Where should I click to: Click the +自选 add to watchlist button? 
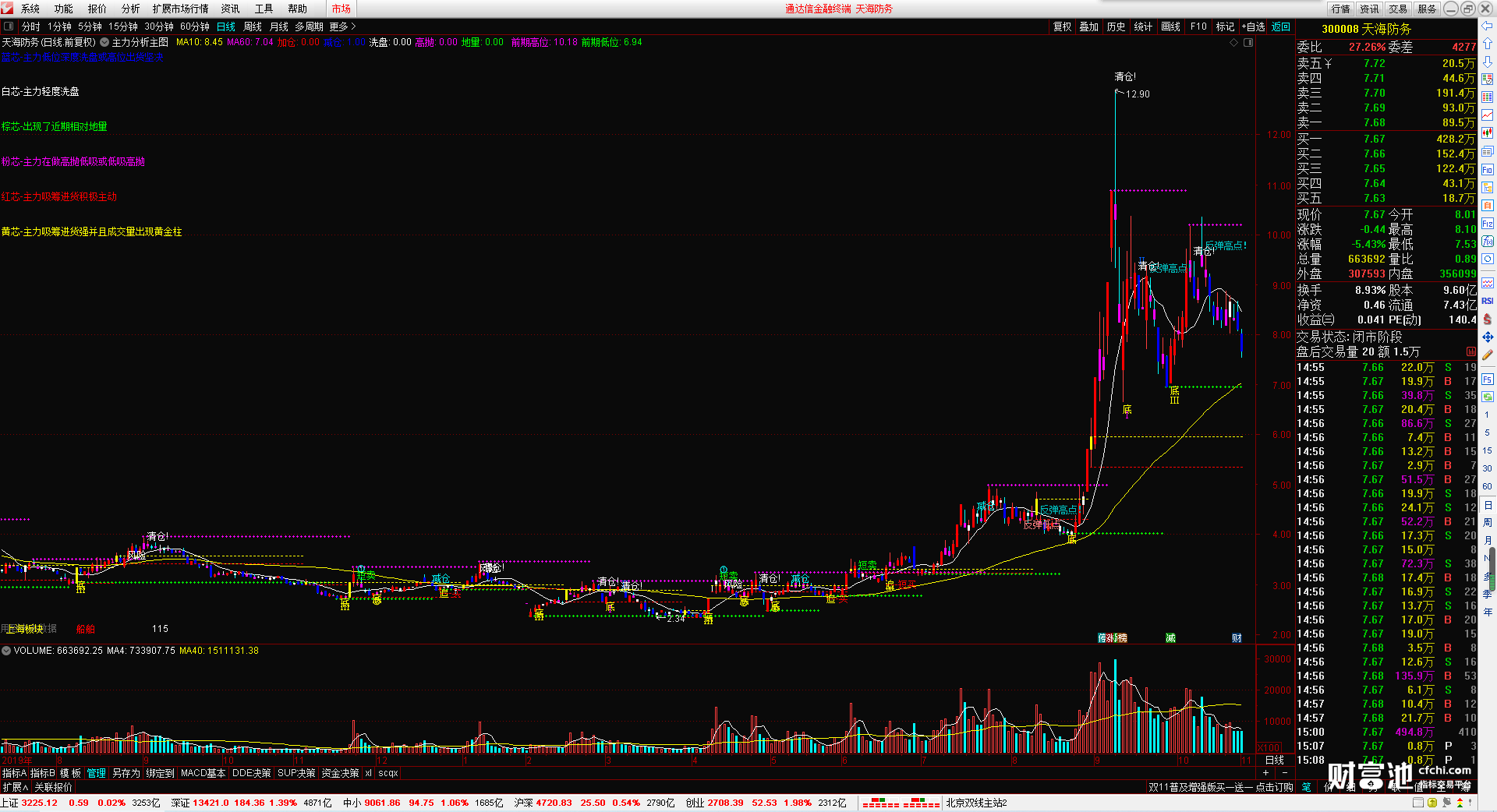(x=1254, y=26)
